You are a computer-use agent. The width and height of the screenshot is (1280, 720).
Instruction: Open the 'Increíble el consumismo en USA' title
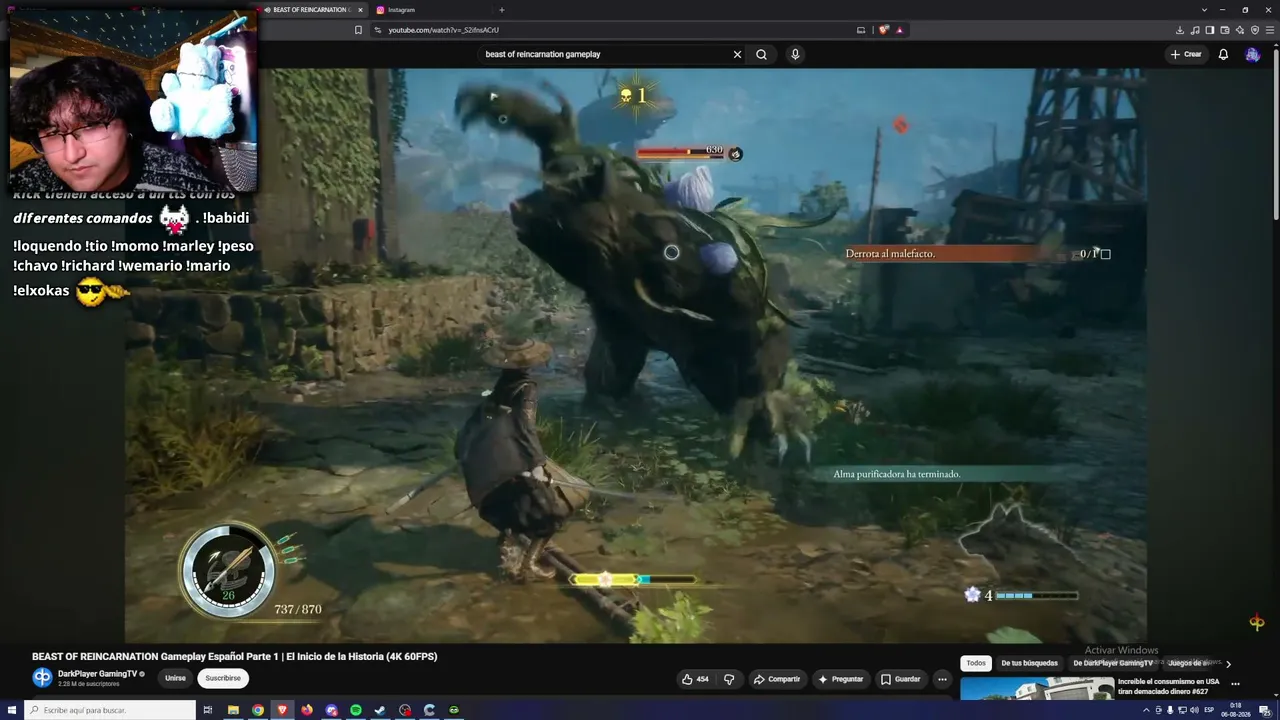pyautogui.click(x=1168, y=686)
